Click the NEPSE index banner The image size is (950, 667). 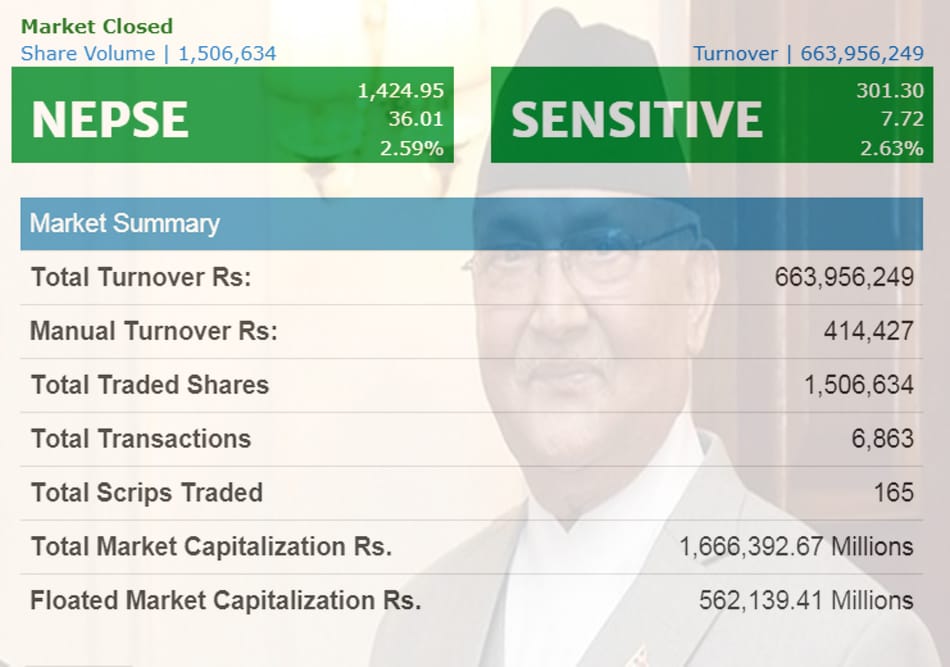coord(233,114)
